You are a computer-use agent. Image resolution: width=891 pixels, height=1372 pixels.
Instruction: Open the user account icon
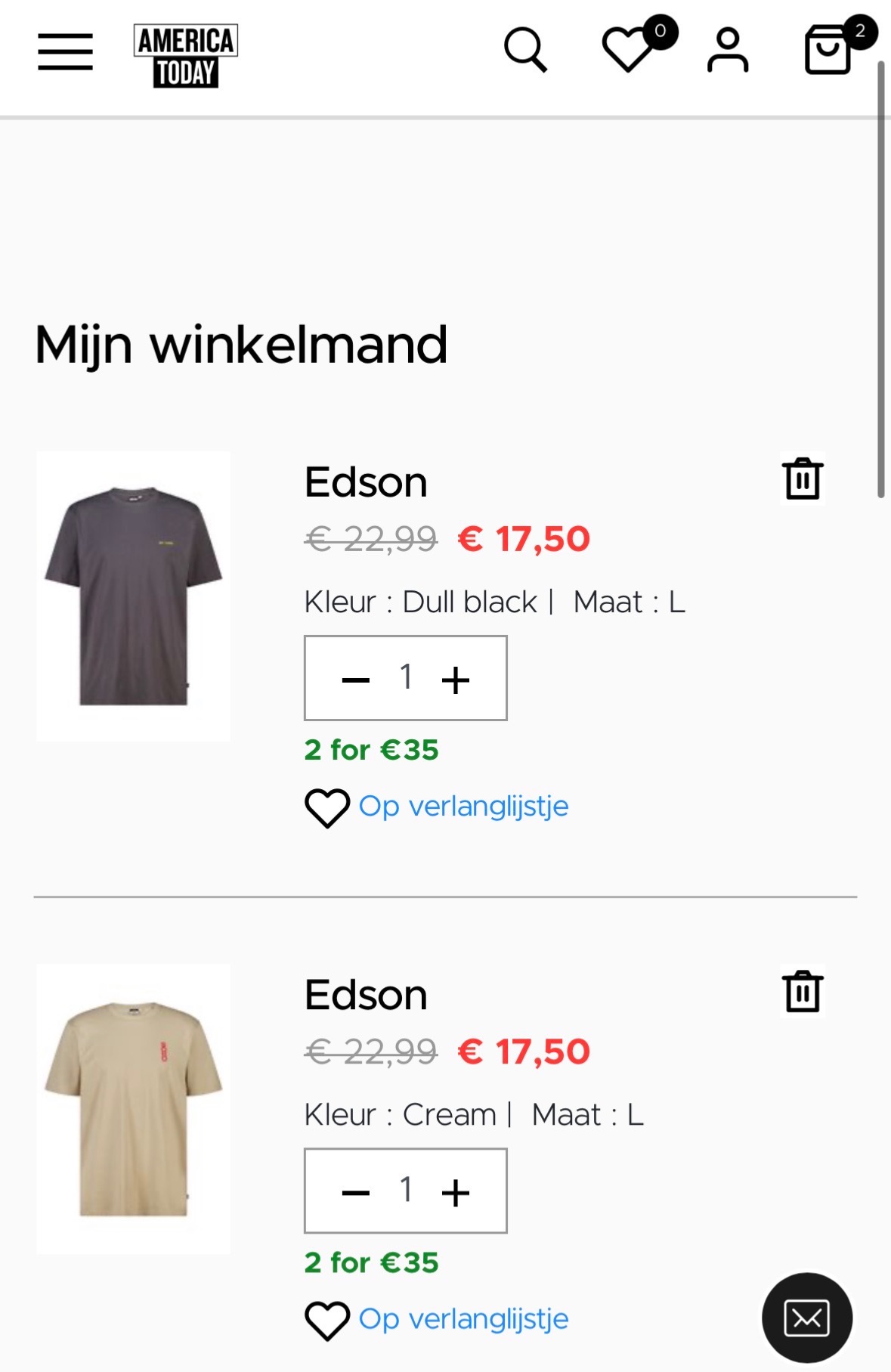point(728,51)
